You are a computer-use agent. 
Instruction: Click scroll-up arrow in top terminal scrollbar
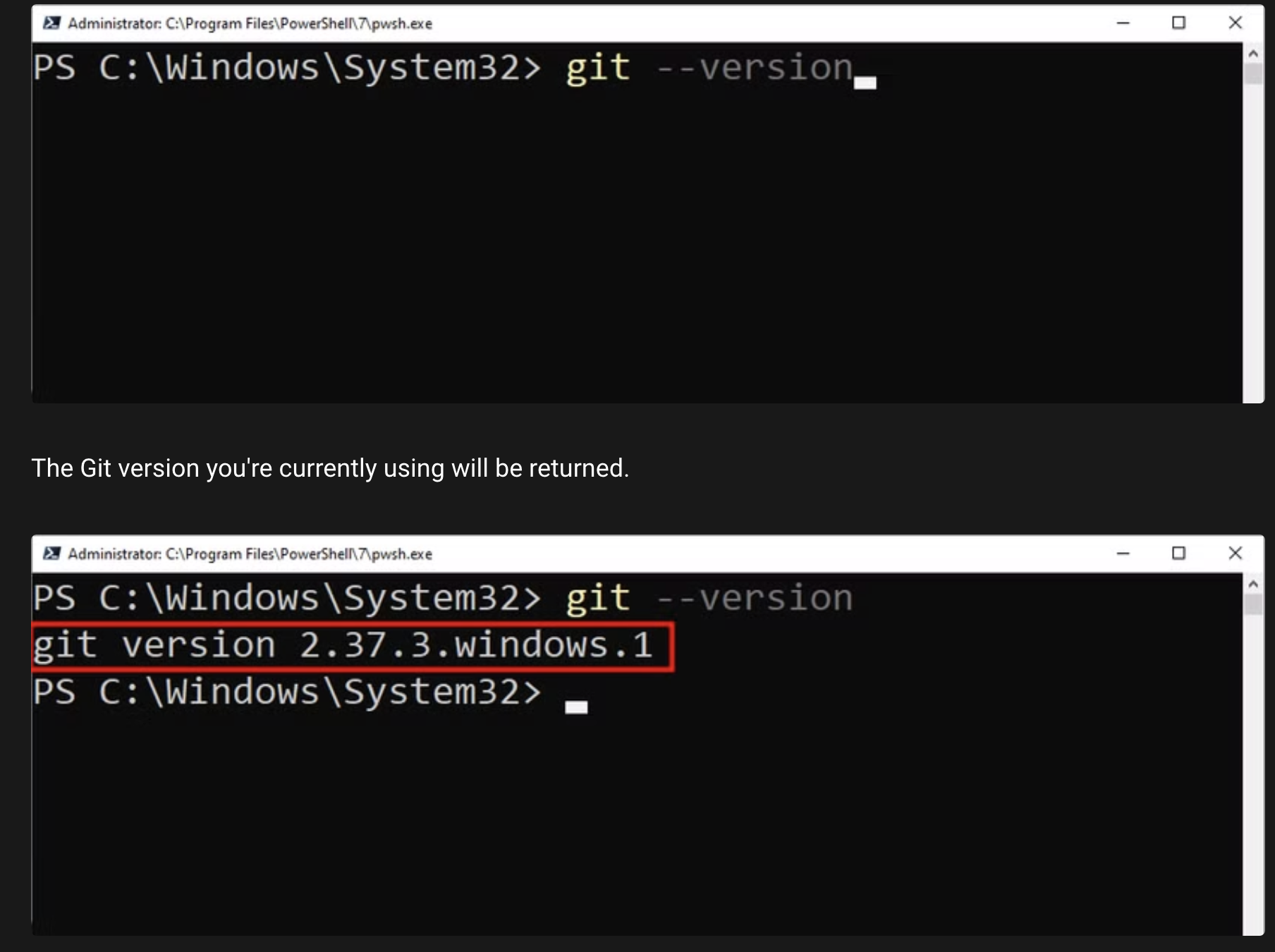coord(1253,54)
